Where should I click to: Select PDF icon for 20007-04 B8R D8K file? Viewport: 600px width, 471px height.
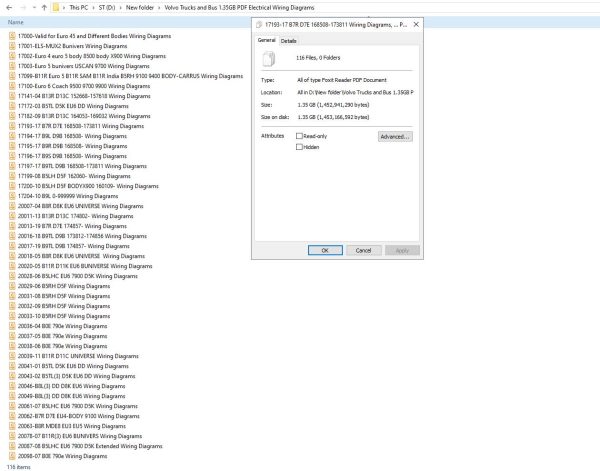pyautogui.click(x=12, y=206)
